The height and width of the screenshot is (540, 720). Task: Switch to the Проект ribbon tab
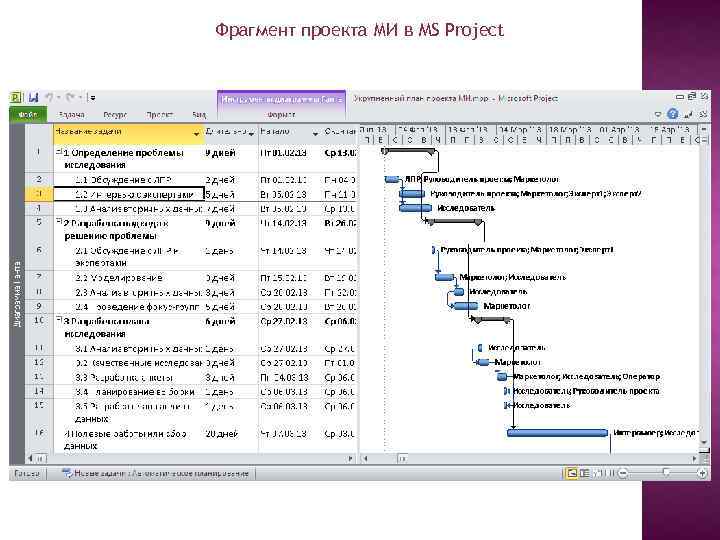pyautogui.click(x=159, y=115)
